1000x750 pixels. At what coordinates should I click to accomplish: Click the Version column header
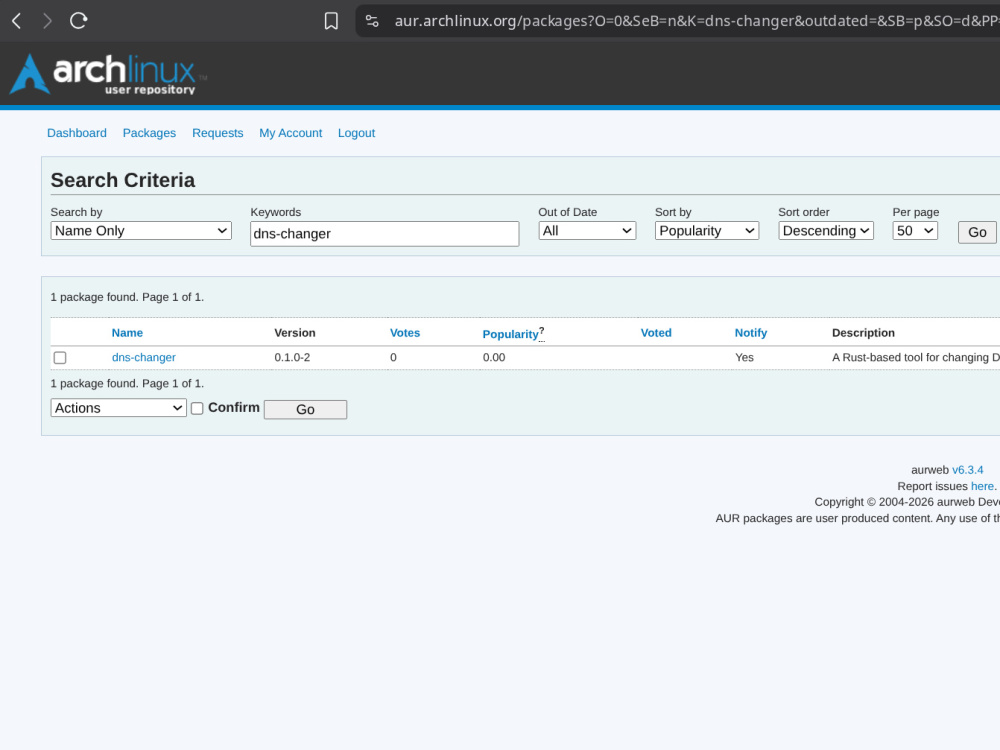coord(295,333)
